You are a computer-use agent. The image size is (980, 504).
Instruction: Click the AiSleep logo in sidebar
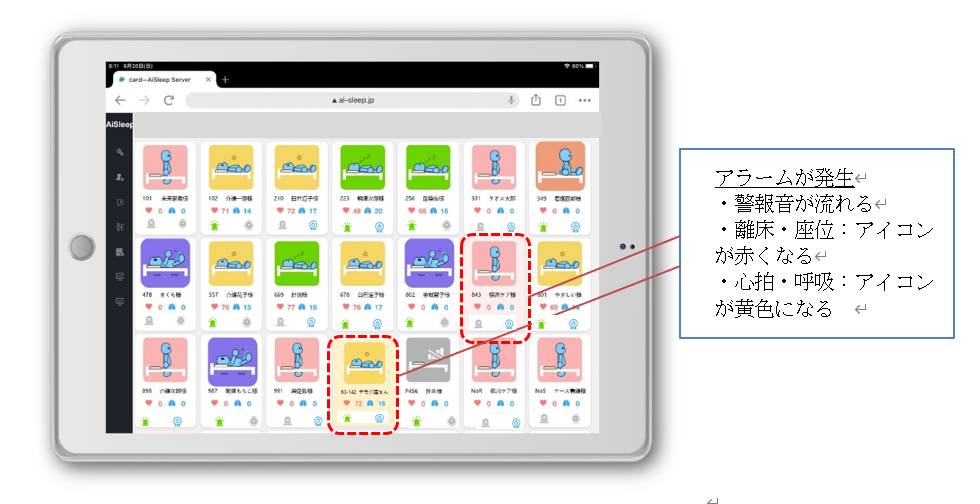click(119, 125)
